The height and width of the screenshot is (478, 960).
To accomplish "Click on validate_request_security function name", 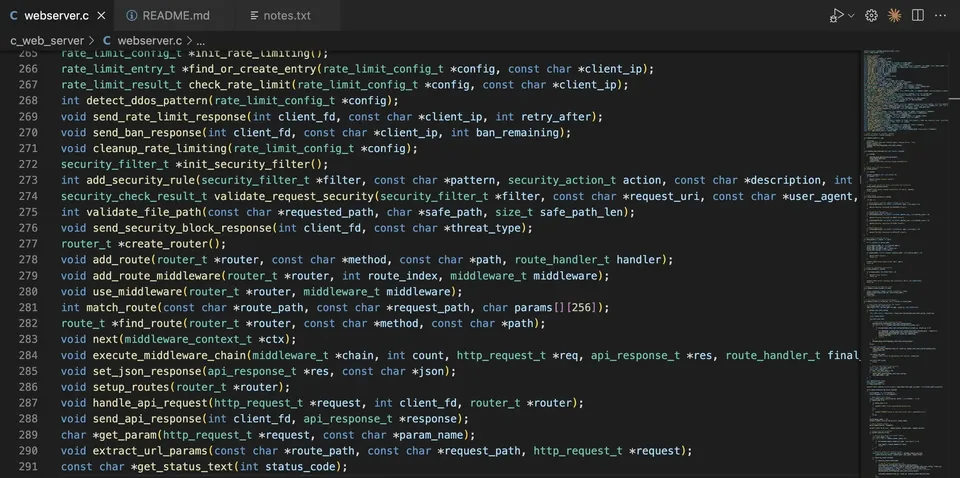I will (x=294, y=196).
